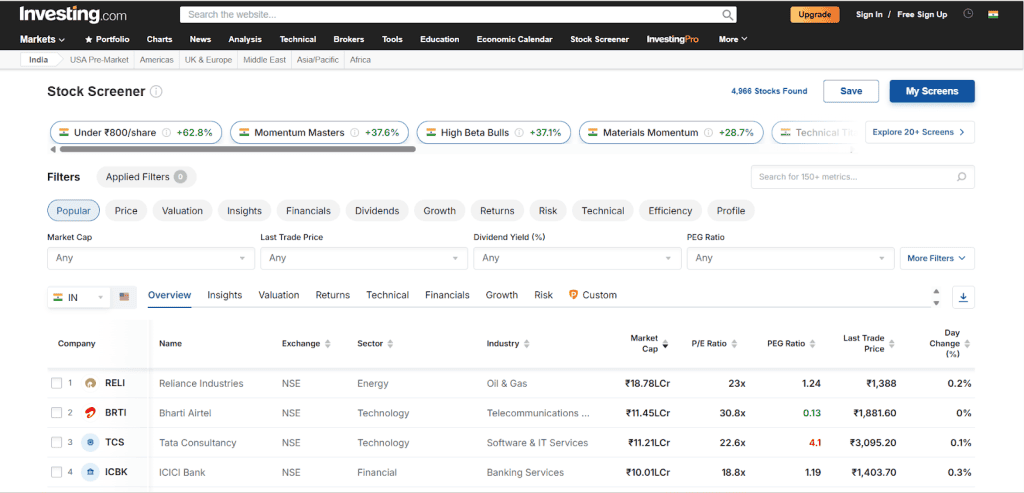Click the Reliance Industries company logo
This screenshot has width=1024, height=493.
point(90,383)
